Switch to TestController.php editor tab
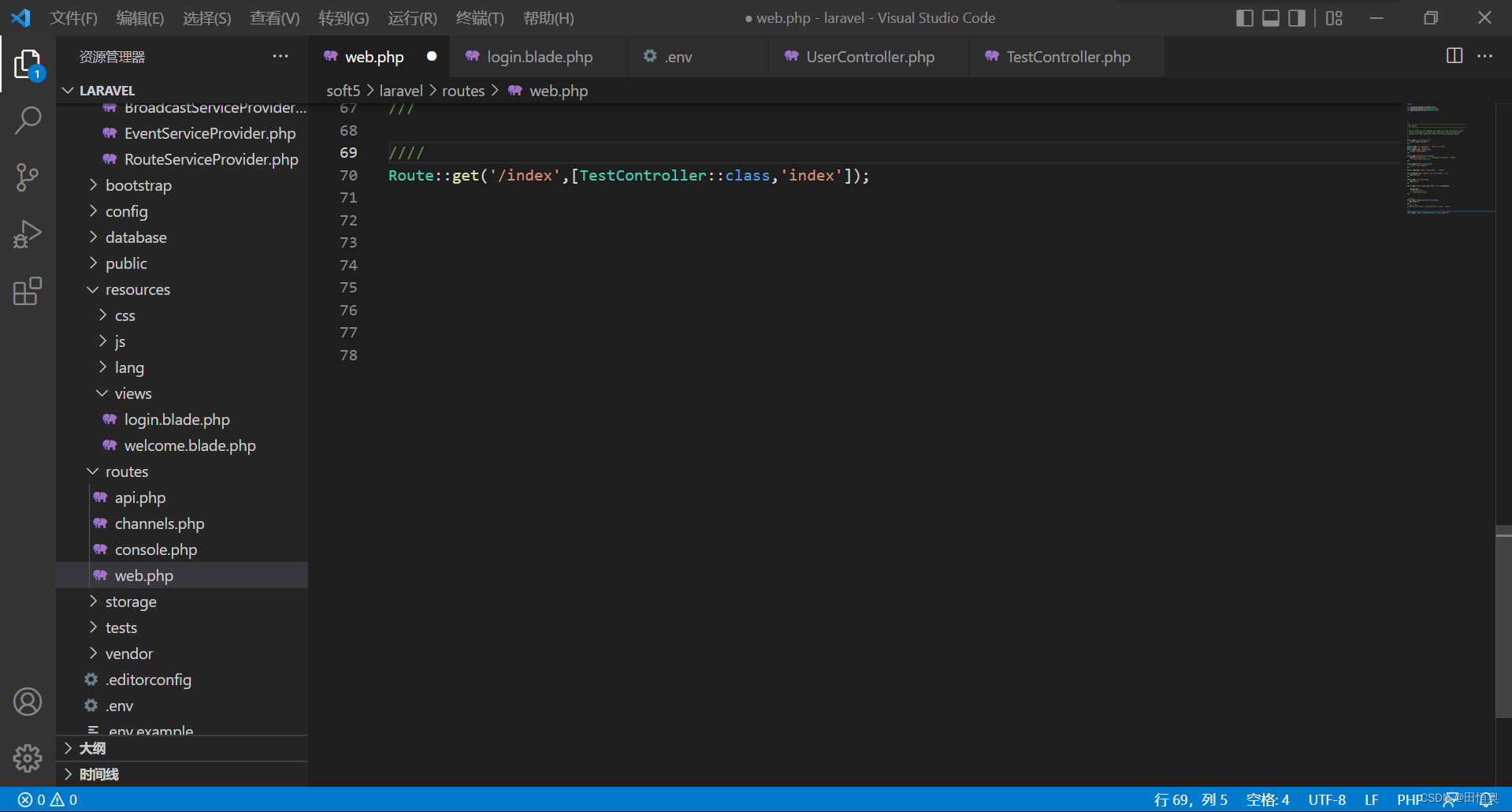Viewport: 1512px width, 812px height. point(1068,56)
